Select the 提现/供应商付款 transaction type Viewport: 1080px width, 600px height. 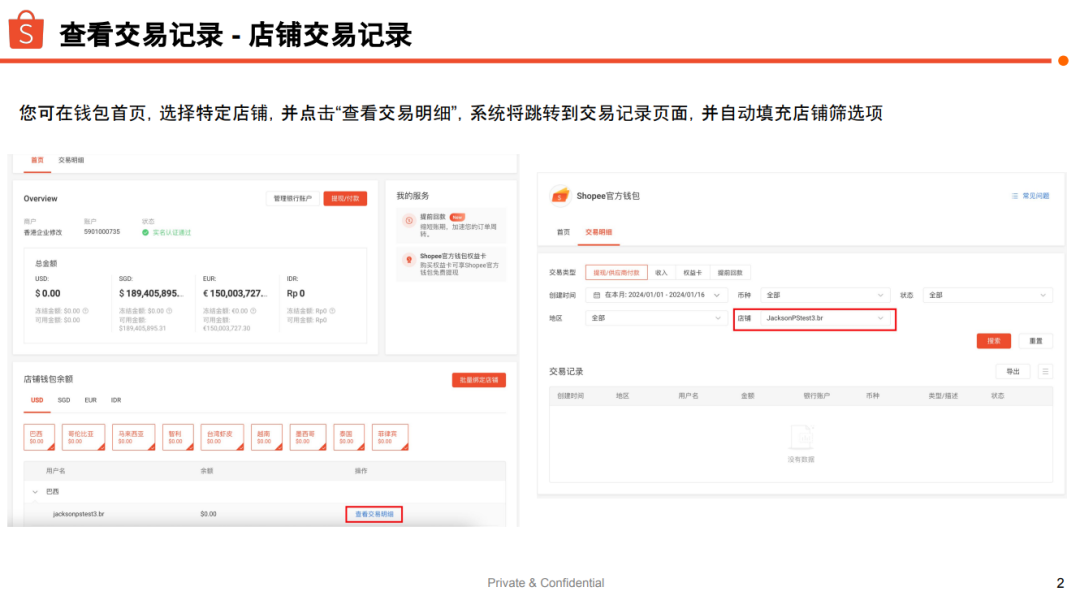(x=616, y=272)
